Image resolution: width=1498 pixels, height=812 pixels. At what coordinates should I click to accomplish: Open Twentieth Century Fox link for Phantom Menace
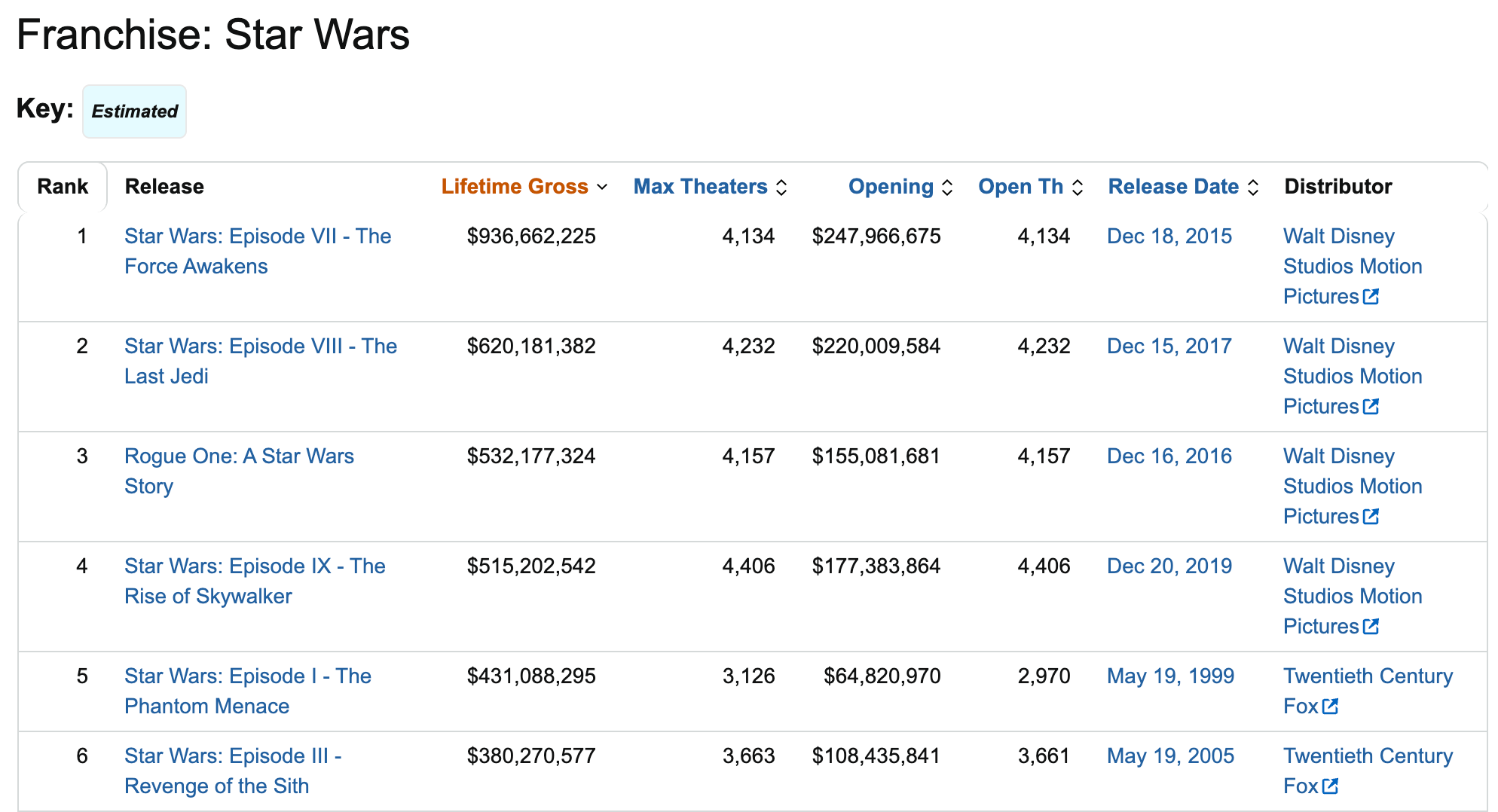[1368, 691]
